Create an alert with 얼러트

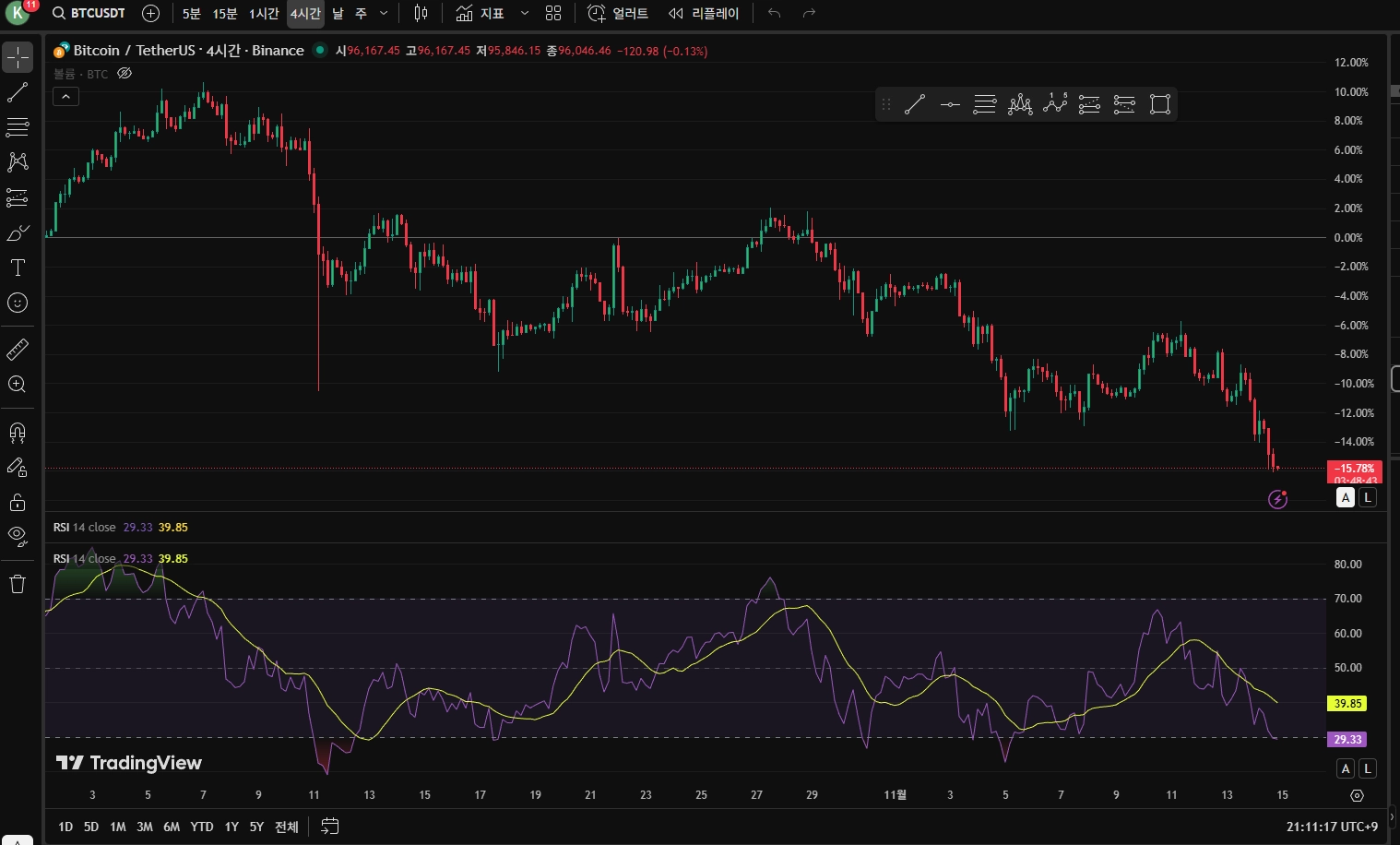pos(618,14)
